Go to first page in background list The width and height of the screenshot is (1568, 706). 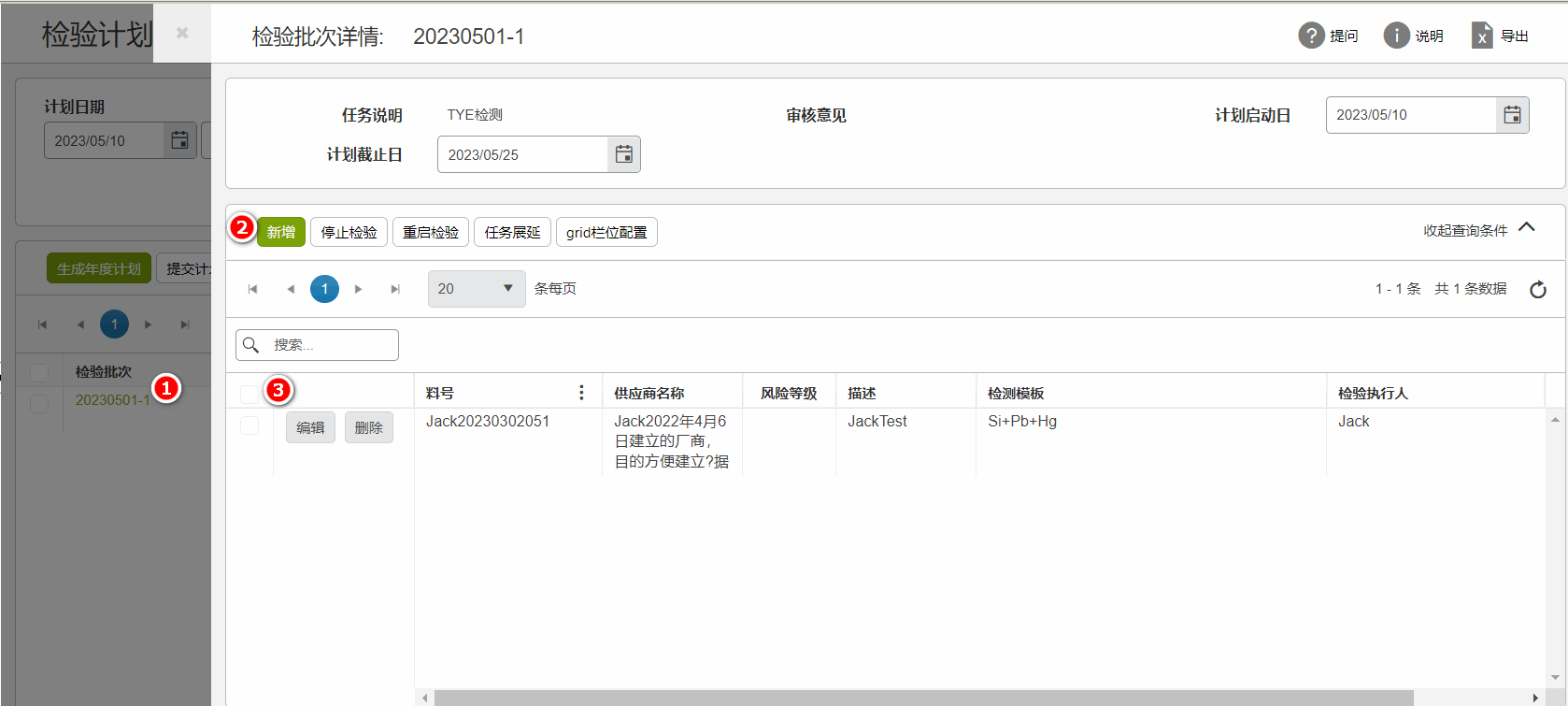click(42, 324)
